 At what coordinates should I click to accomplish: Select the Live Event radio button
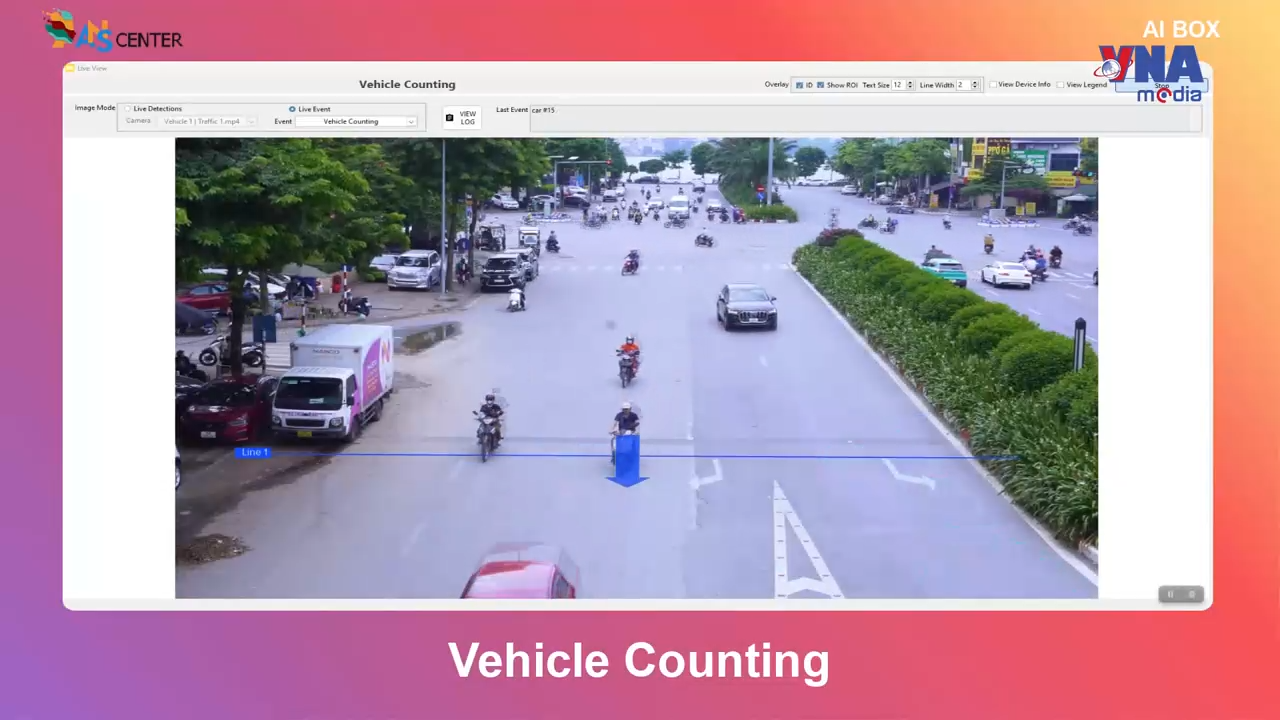pos(292,109)
